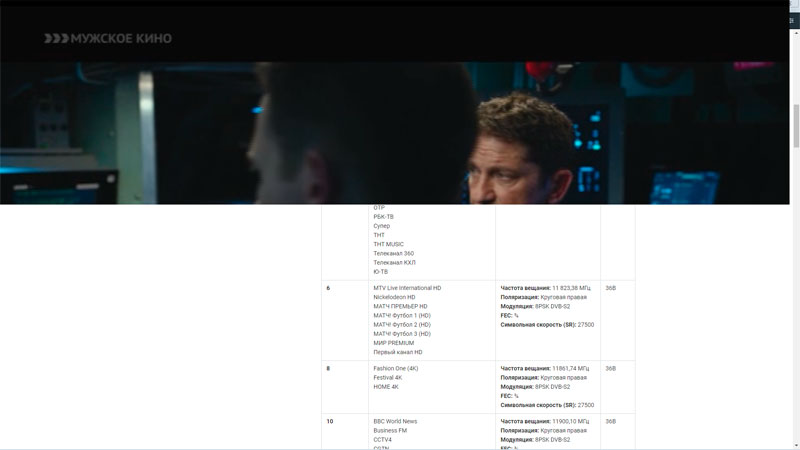
Task: Select Телеканал КХЛ in the list
Action: [393, 262]
